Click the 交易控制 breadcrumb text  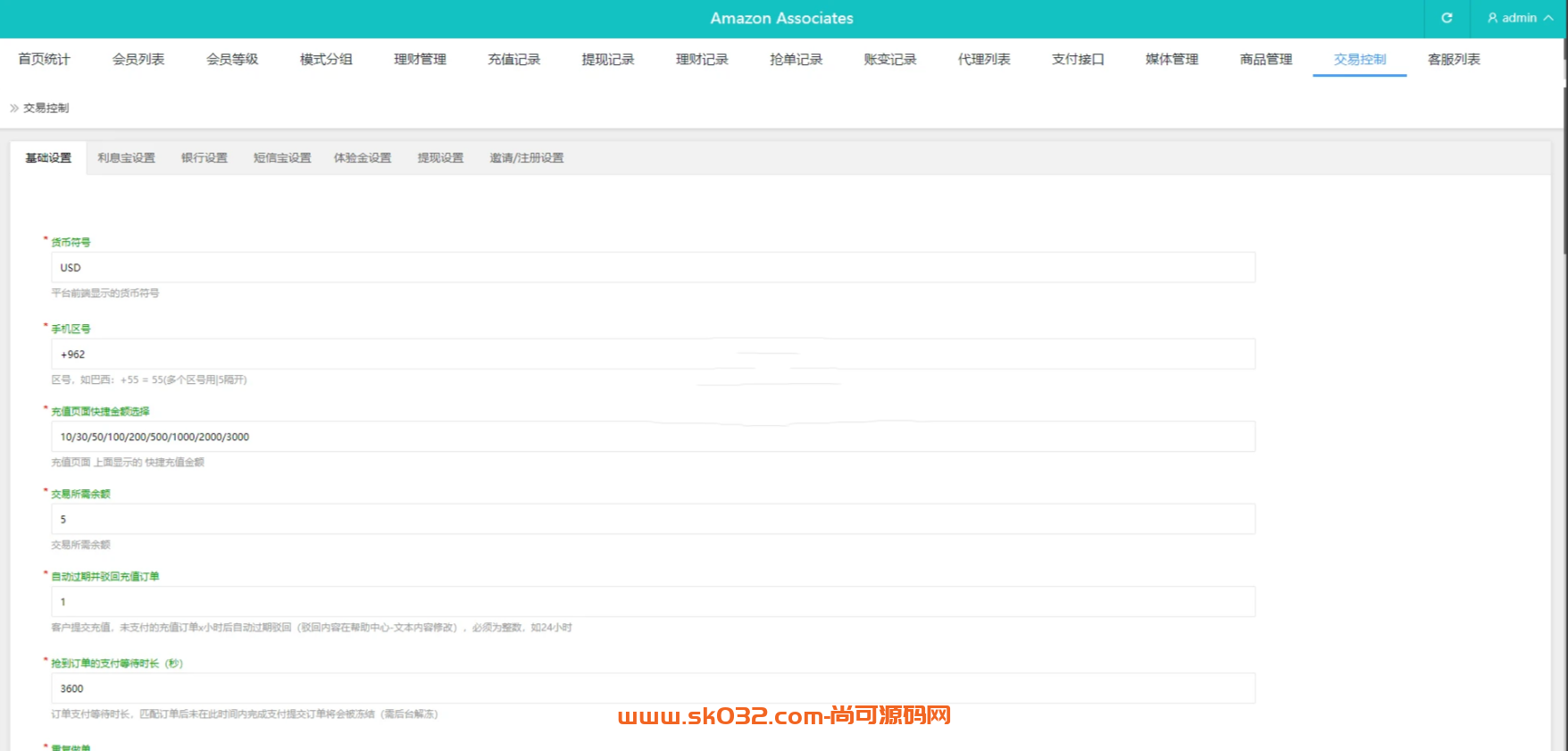pos(46,108)
